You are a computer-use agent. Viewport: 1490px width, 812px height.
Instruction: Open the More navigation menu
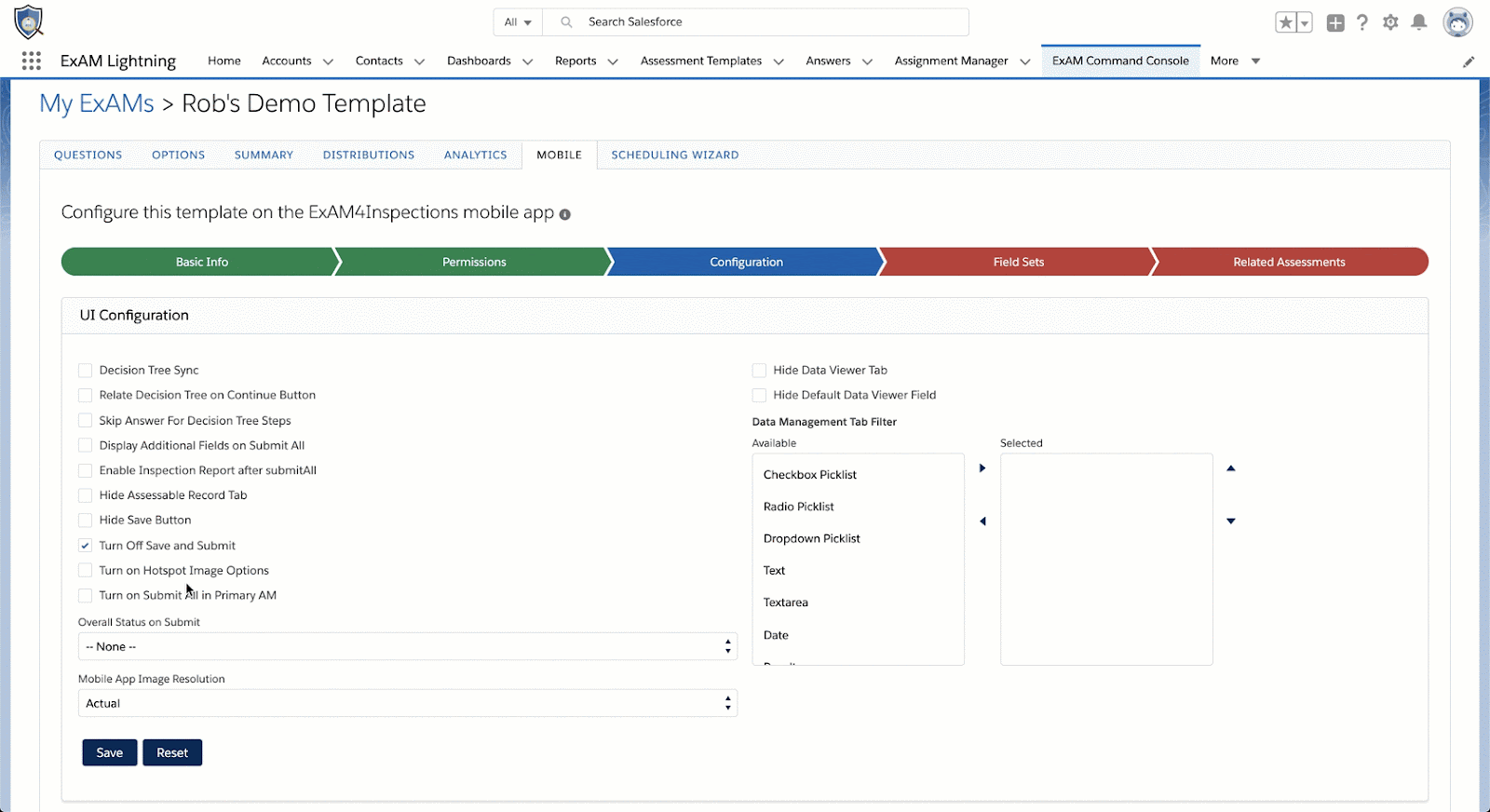(1236, 61)
